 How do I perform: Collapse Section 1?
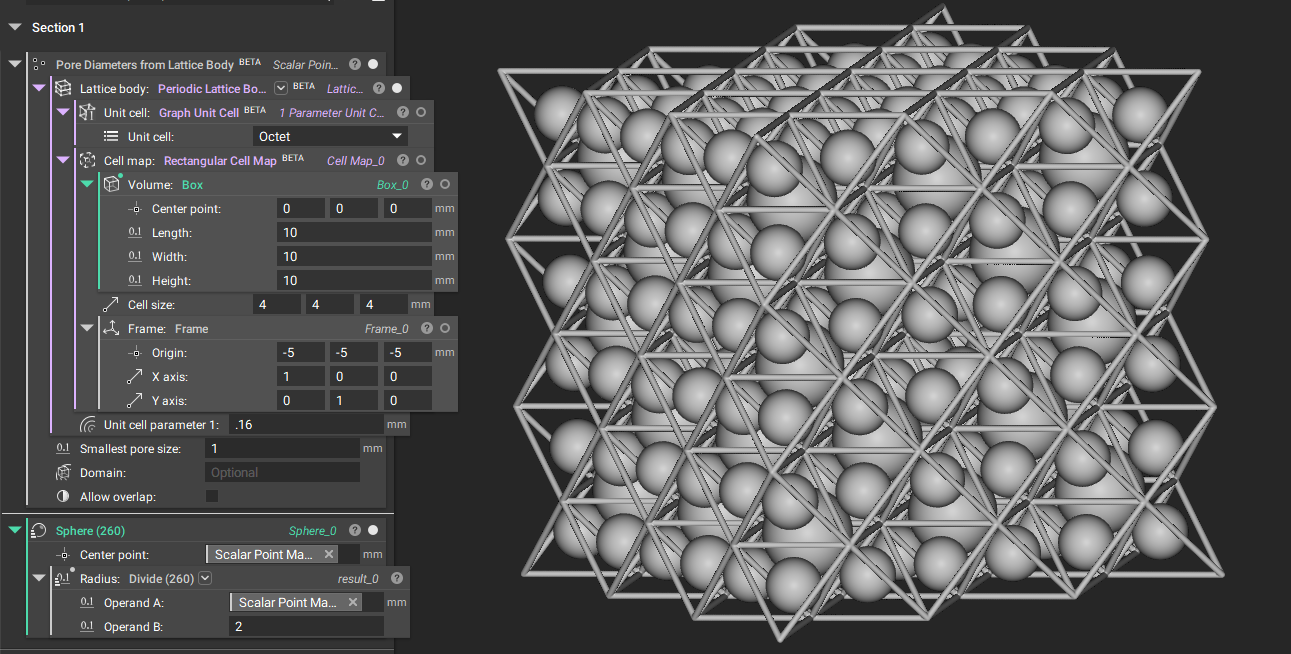point(14,27)
